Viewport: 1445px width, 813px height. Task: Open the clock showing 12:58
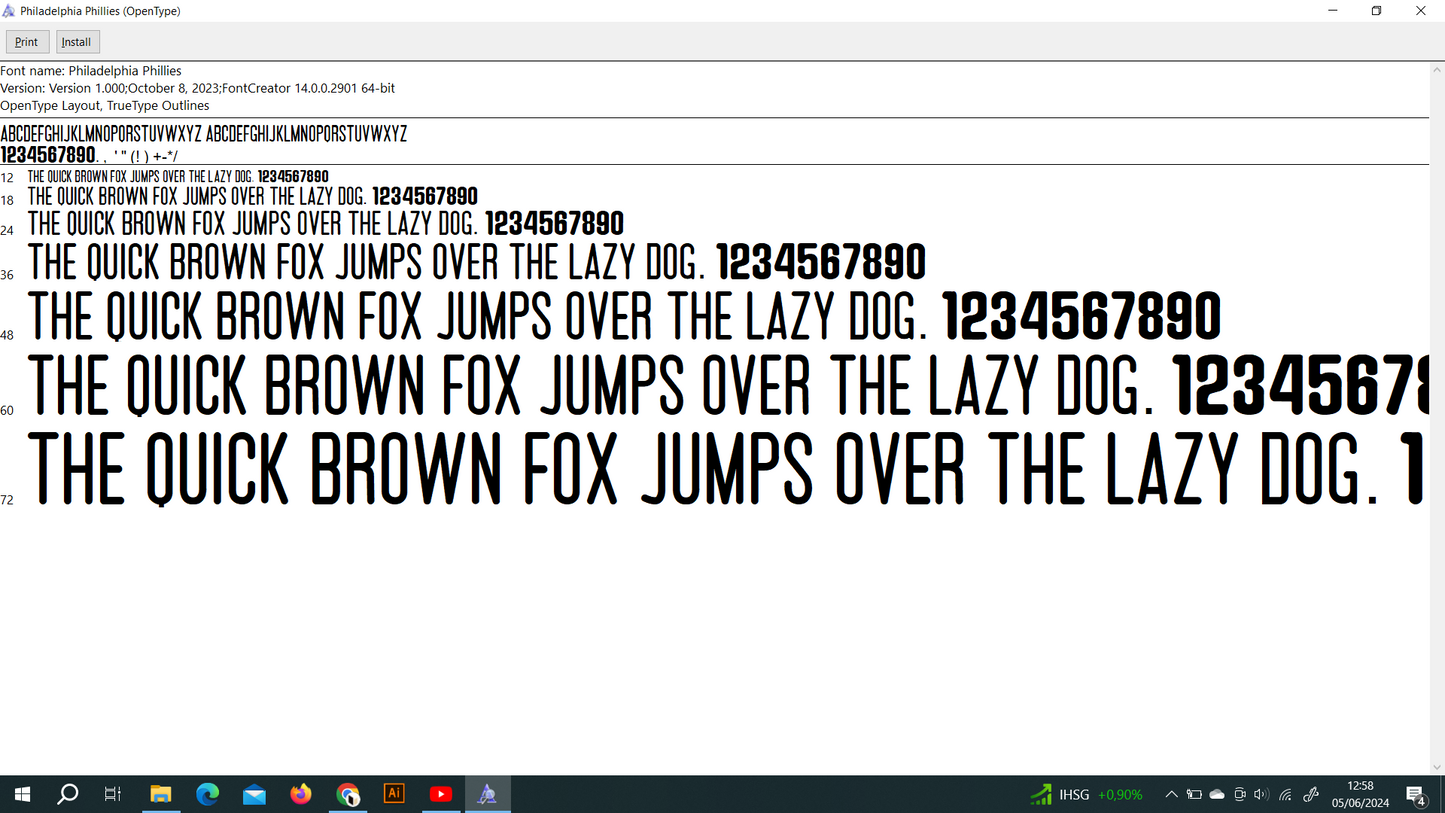point(1360,794)
